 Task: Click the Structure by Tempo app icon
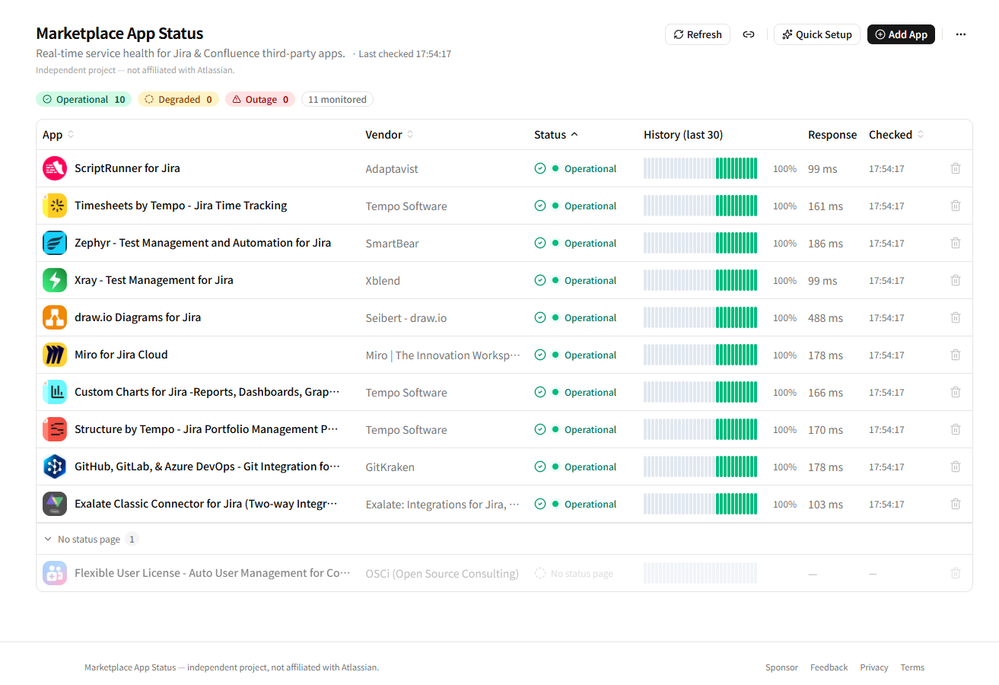point(55,429)
